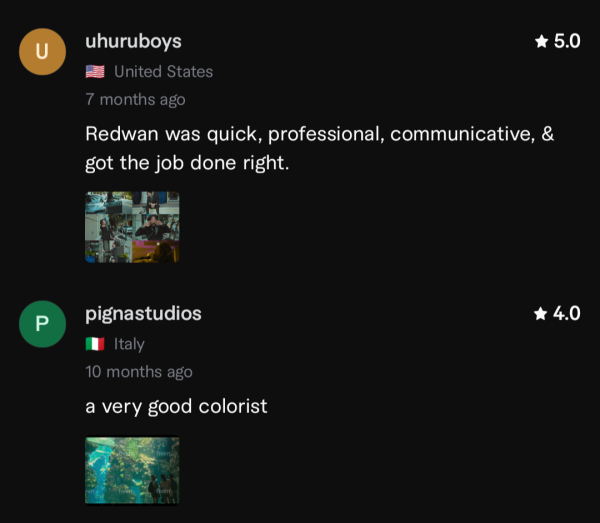
Task: Click the star icon beside 5.0 rating
Action: click(x=541, y=41)
